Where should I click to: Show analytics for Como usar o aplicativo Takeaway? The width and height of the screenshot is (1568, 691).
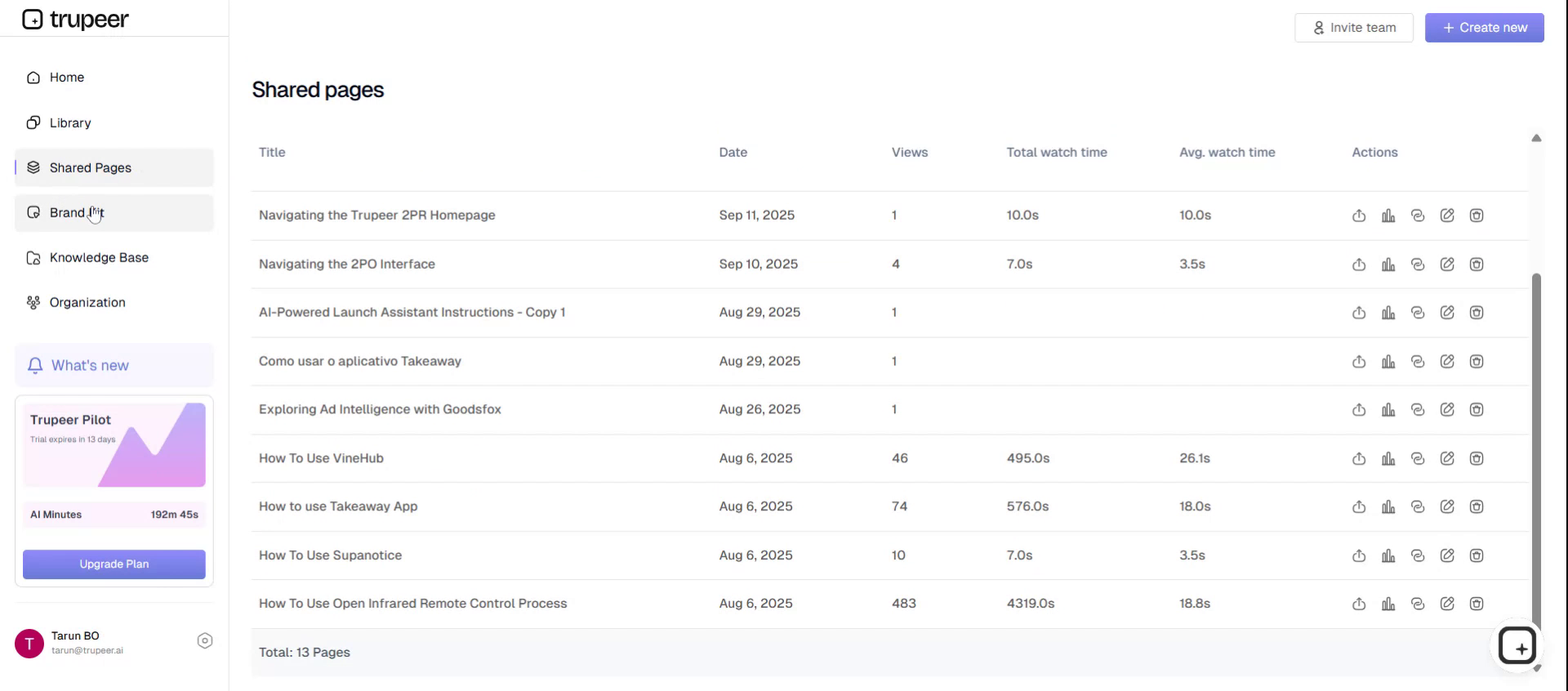[1388, 362]
